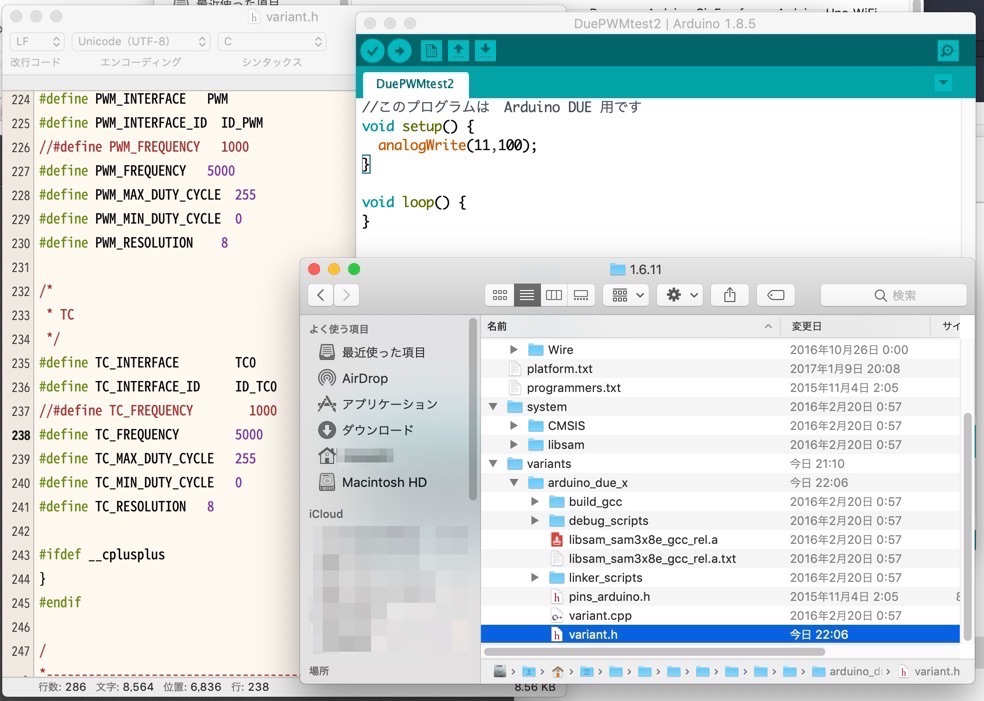Select the DuePWMtest2 sketch tab
This screenshot has height=701, width=984.
[415, 83]
